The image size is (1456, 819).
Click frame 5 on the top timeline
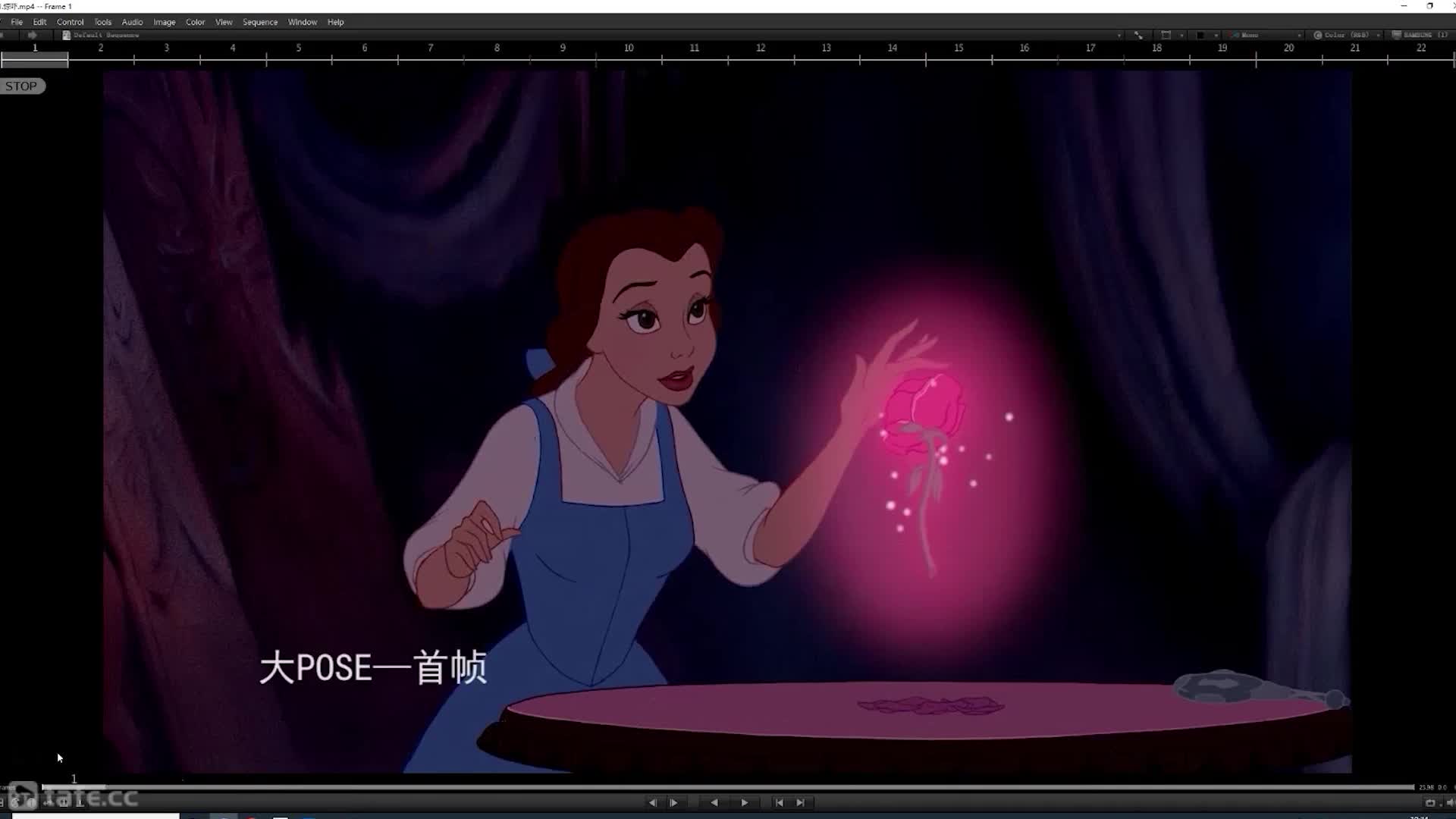pos(299,48)
